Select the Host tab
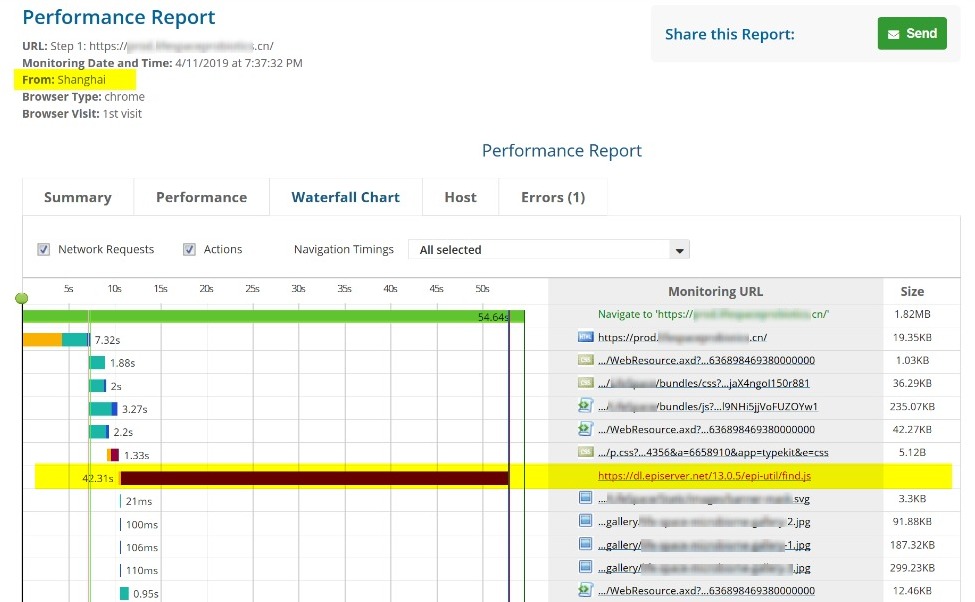Viewport: 975px width, 602px height. [460, 197]
